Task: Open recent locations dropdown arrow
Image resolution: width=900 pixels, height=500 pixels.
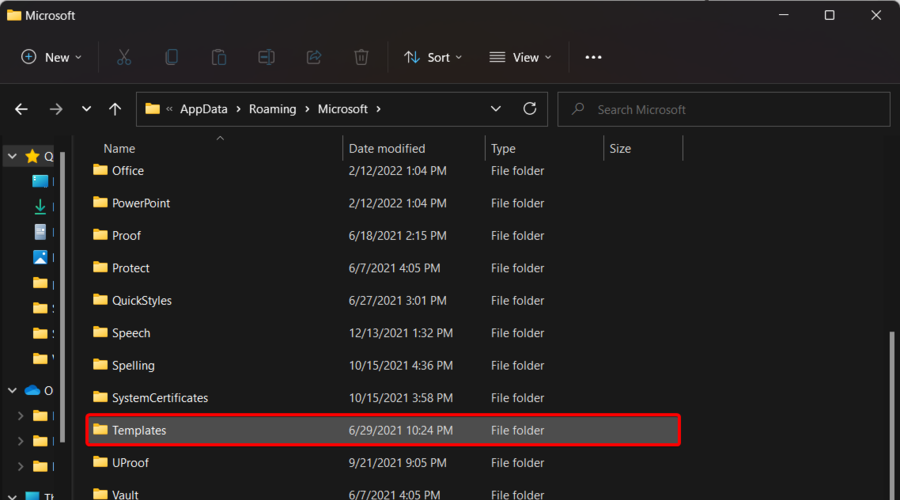Action: coord(86,109)
